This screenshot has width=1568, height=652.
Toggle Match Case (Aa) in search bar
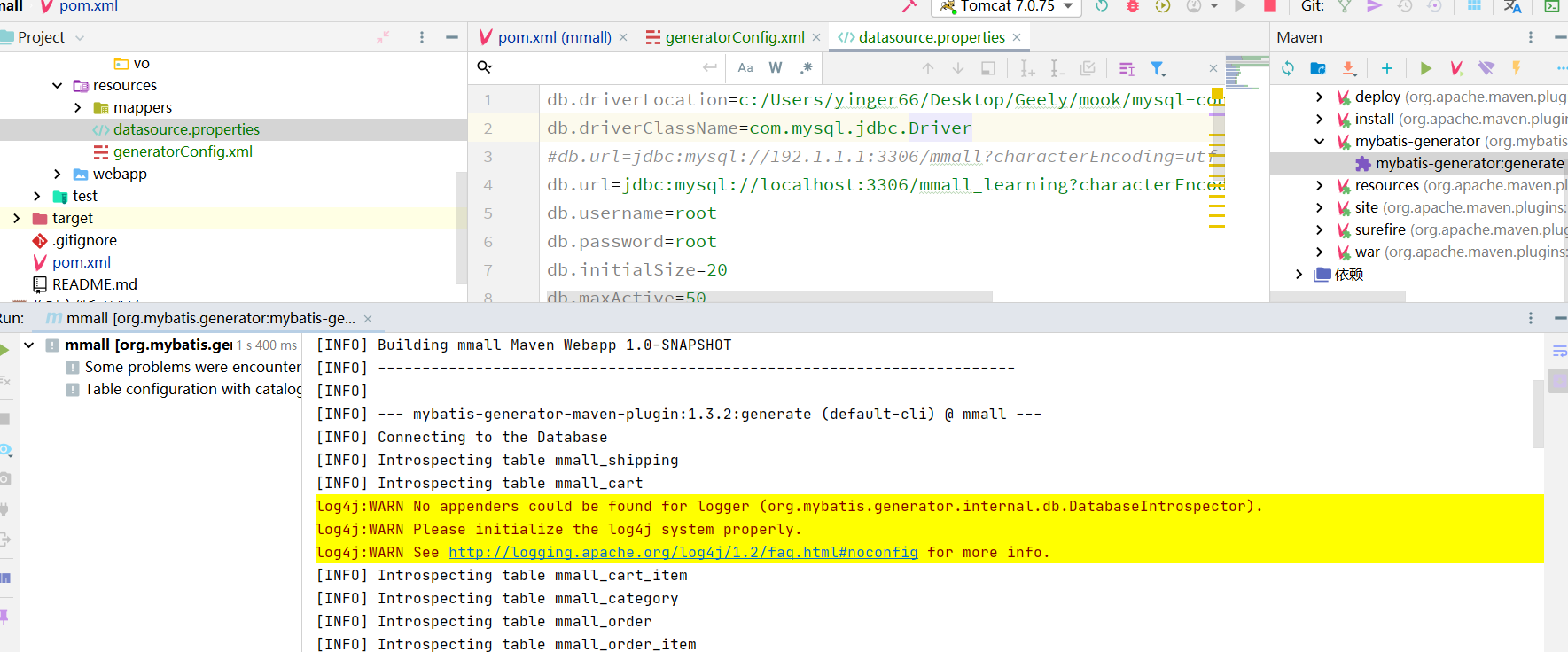click(745, 67)
